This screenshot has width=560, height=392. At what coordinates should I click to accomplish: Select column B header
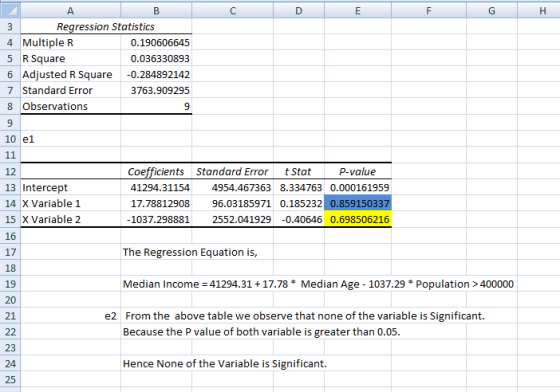coord(156,10)
